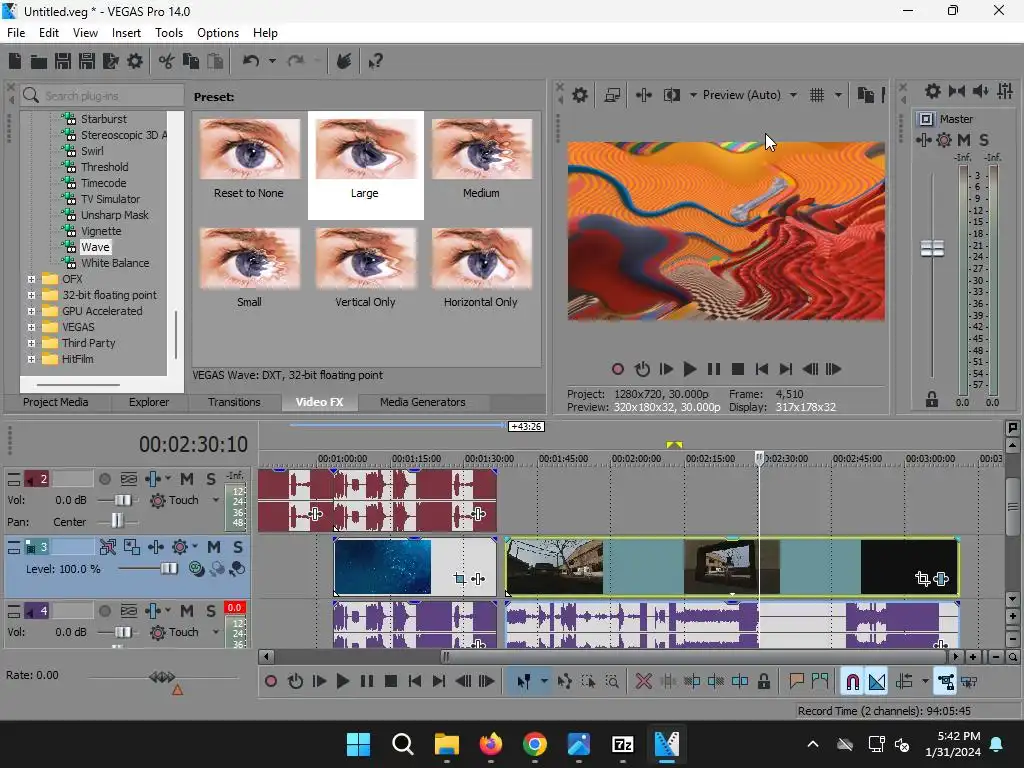Click record button in timeline transport

click(270, 682)
